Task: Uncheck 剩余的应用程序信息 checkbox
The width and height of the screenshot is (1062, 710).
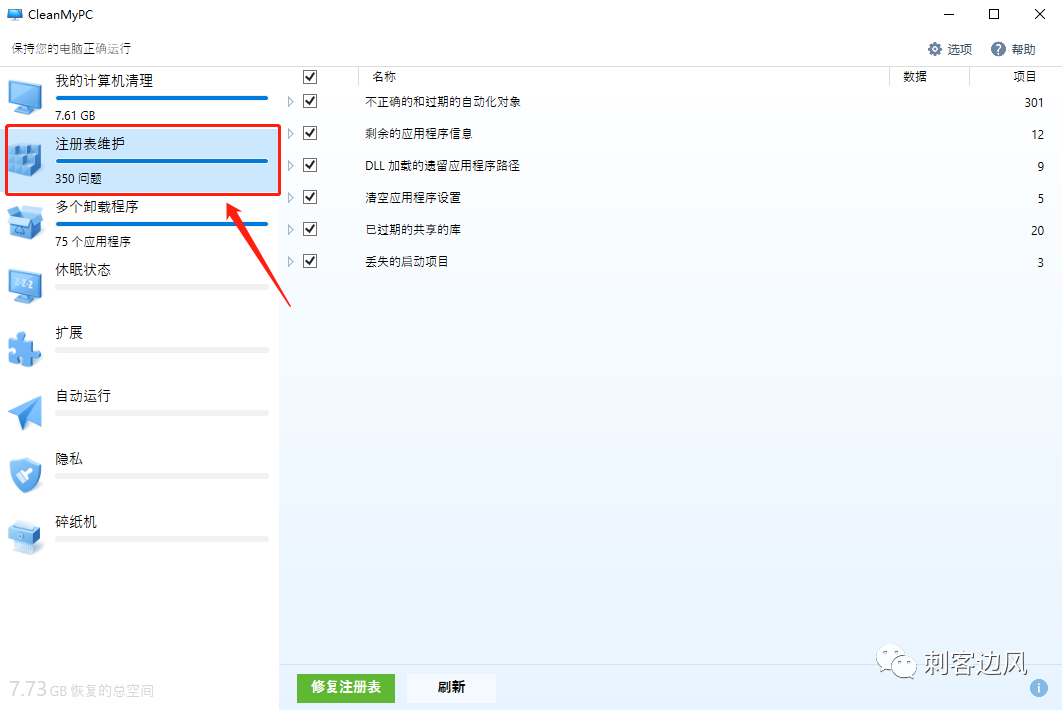Action: pos(310,133)
